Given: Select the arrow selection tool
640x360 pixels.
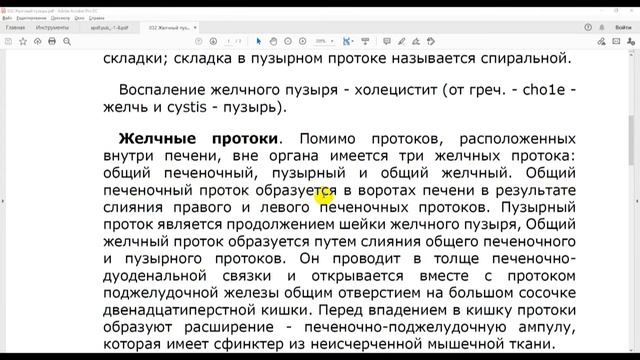Looking at the screenshot, I should click(258, 41).
